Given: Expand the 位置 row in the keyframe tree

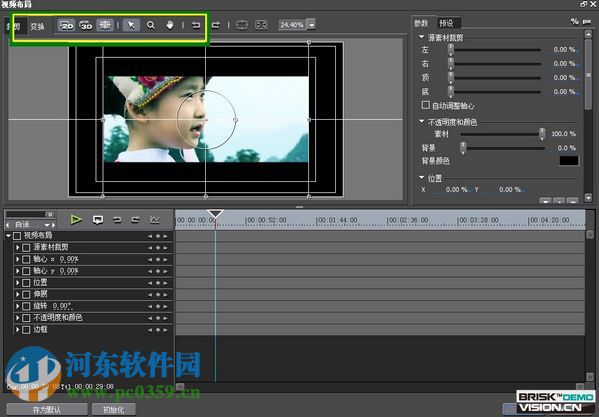Looking at the screenshot, I should pyautogui.click(x=18, y=283).
